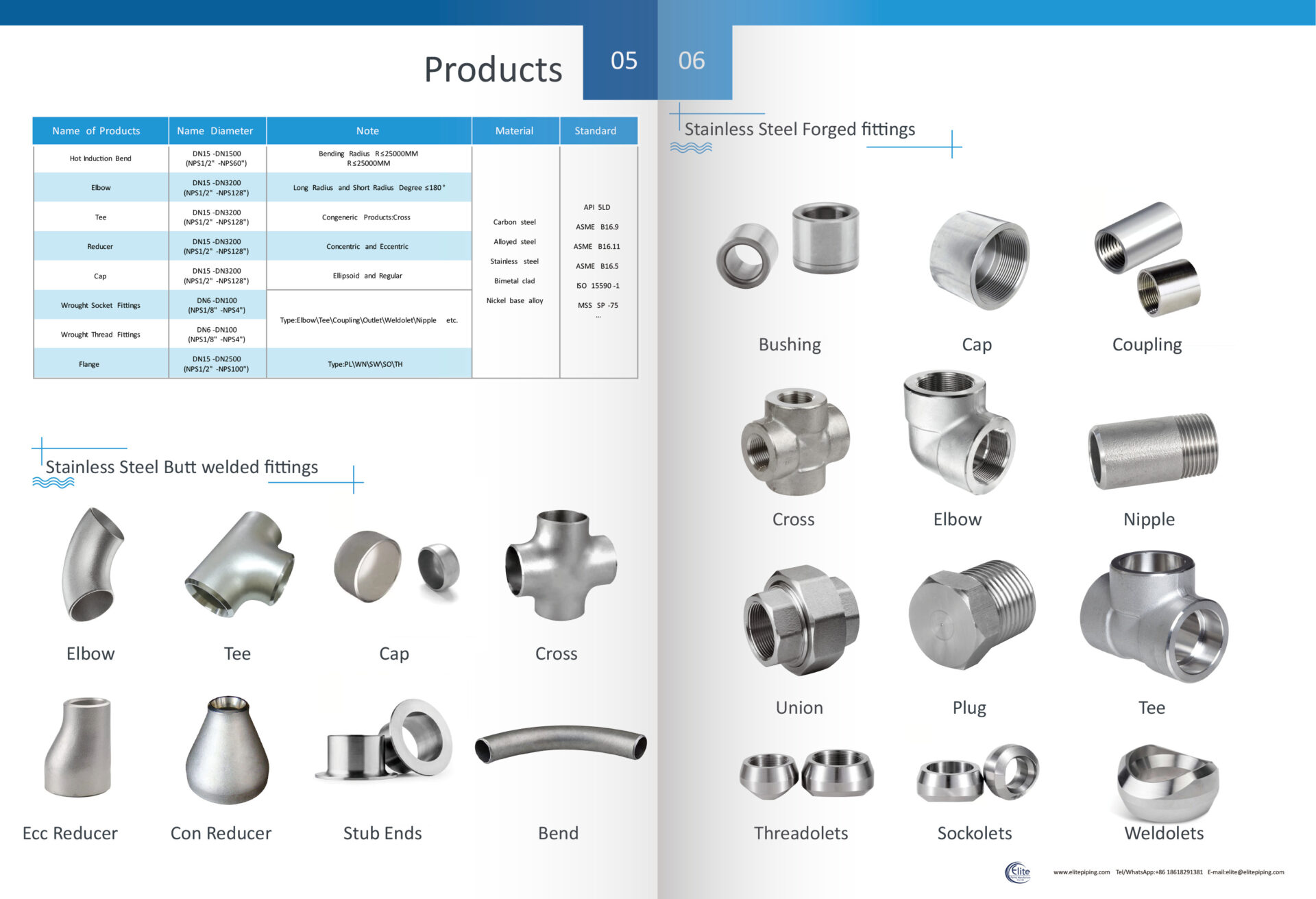Select the butt welded Cross photo
The image size is (1316, 899).
tap(561, 564)
